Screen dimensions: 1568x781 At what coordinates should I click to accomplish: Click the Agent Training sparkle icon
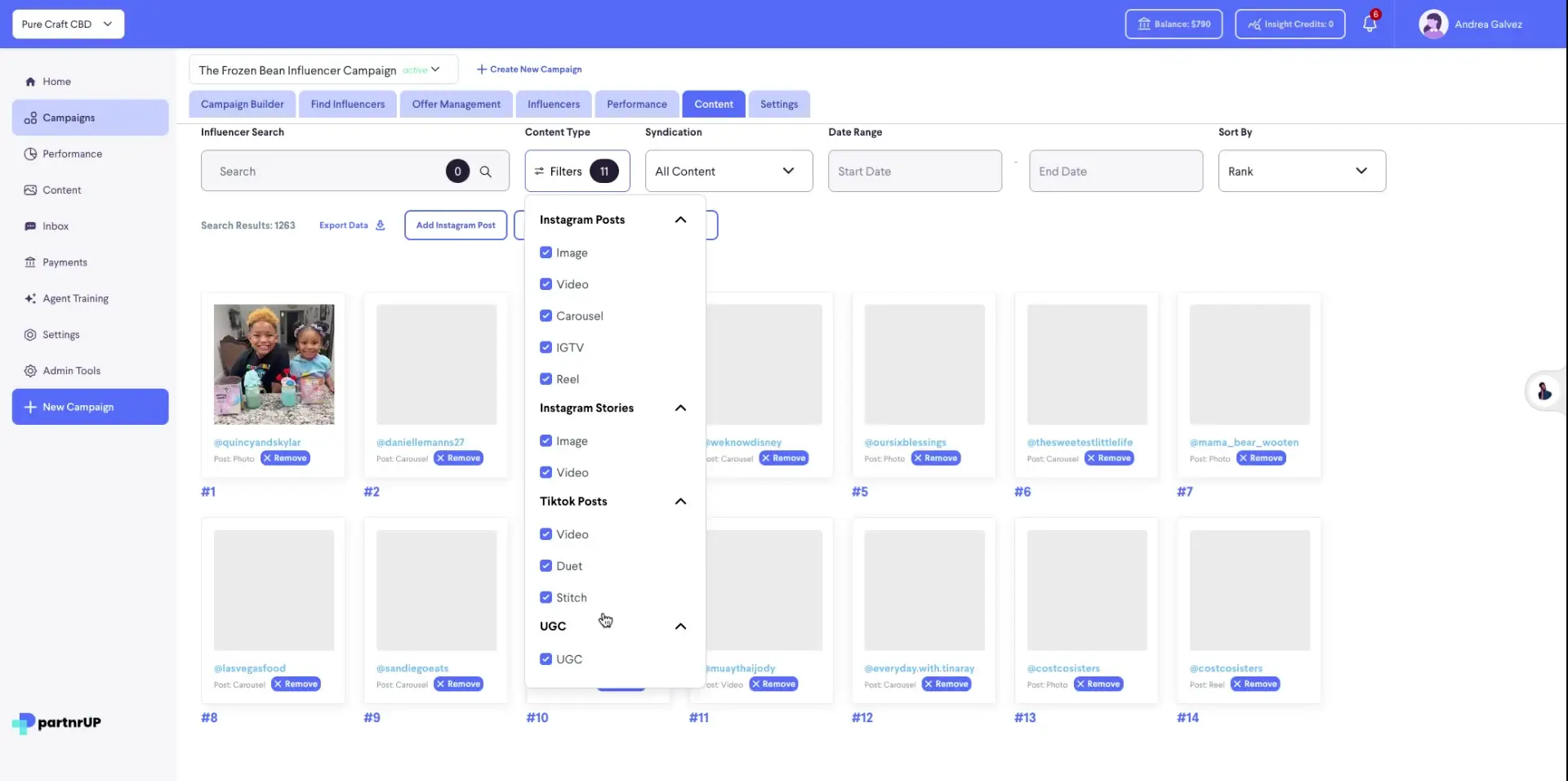tap(29, 298)
